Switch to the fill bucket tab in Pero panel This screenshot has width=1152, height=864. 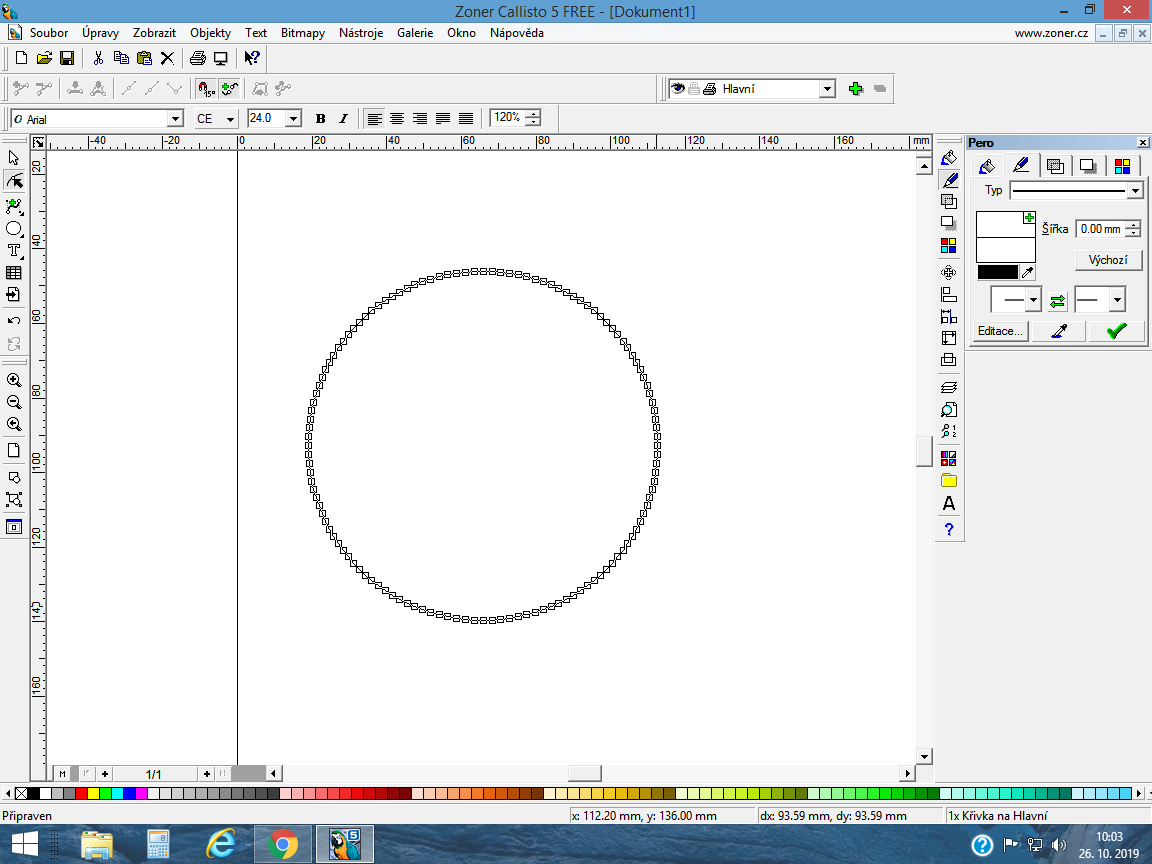coord(986,166)
